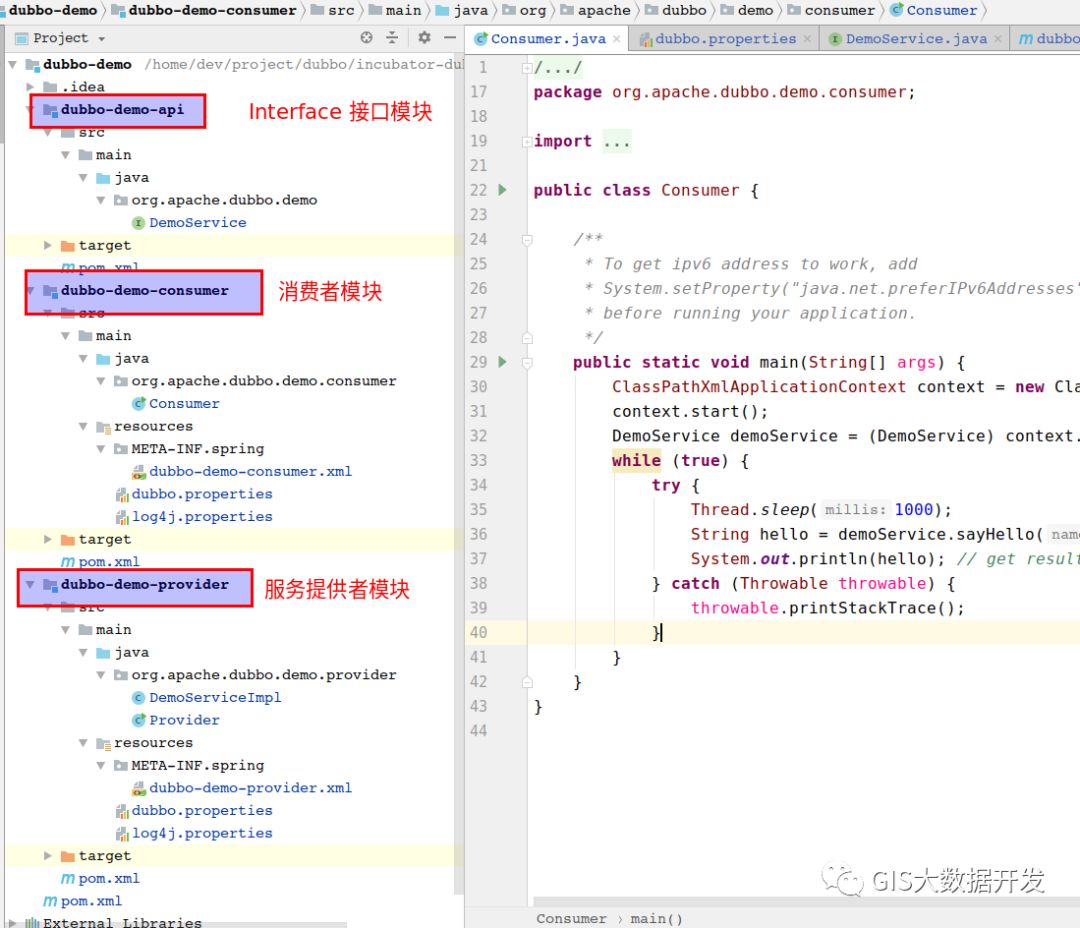Fold the Javadoc comment at line 24
The image size is (1080, 928).
(527, 240)
